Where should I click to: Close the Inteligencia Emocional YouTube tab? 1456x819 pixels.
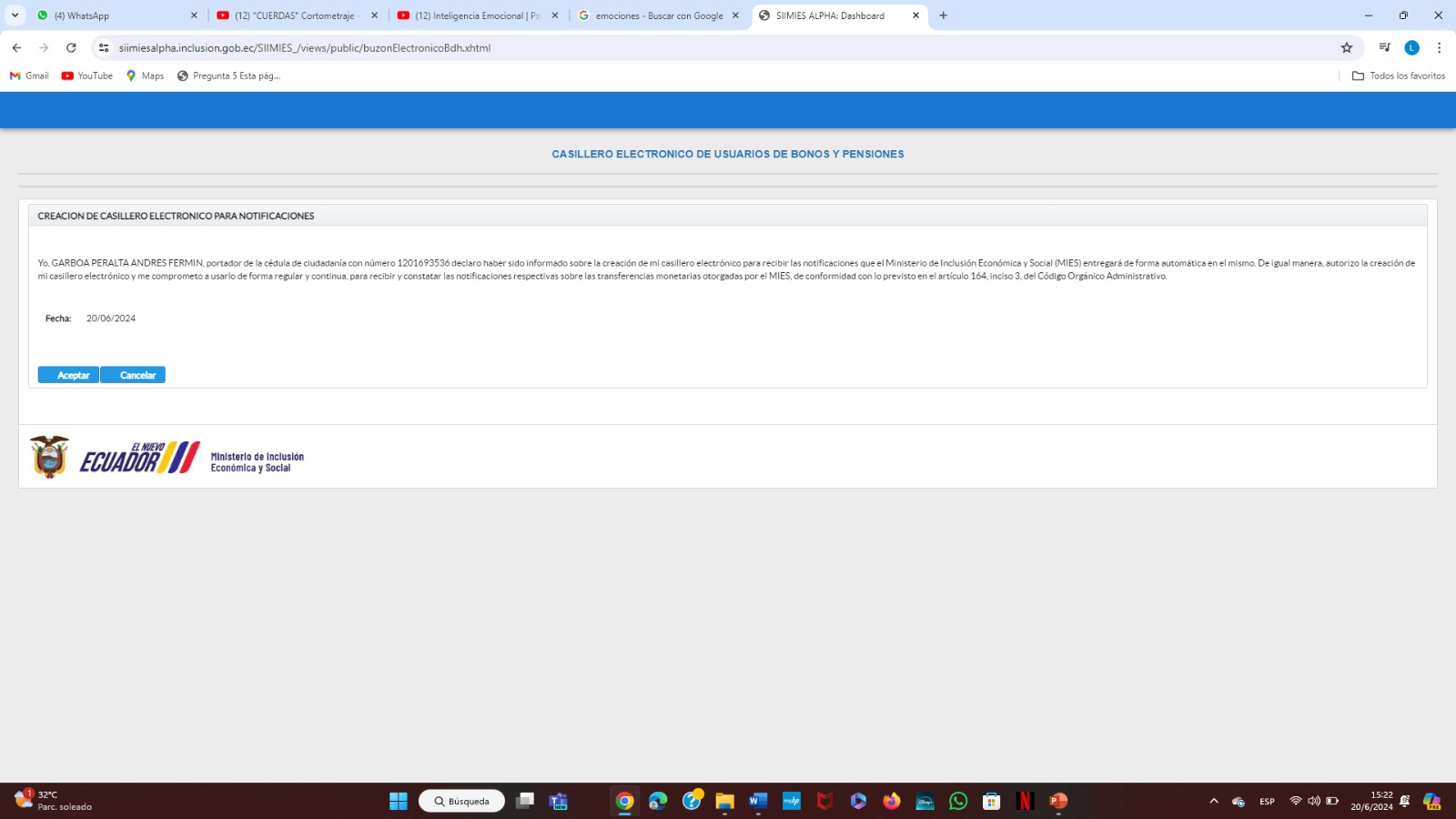pos(555,15)
